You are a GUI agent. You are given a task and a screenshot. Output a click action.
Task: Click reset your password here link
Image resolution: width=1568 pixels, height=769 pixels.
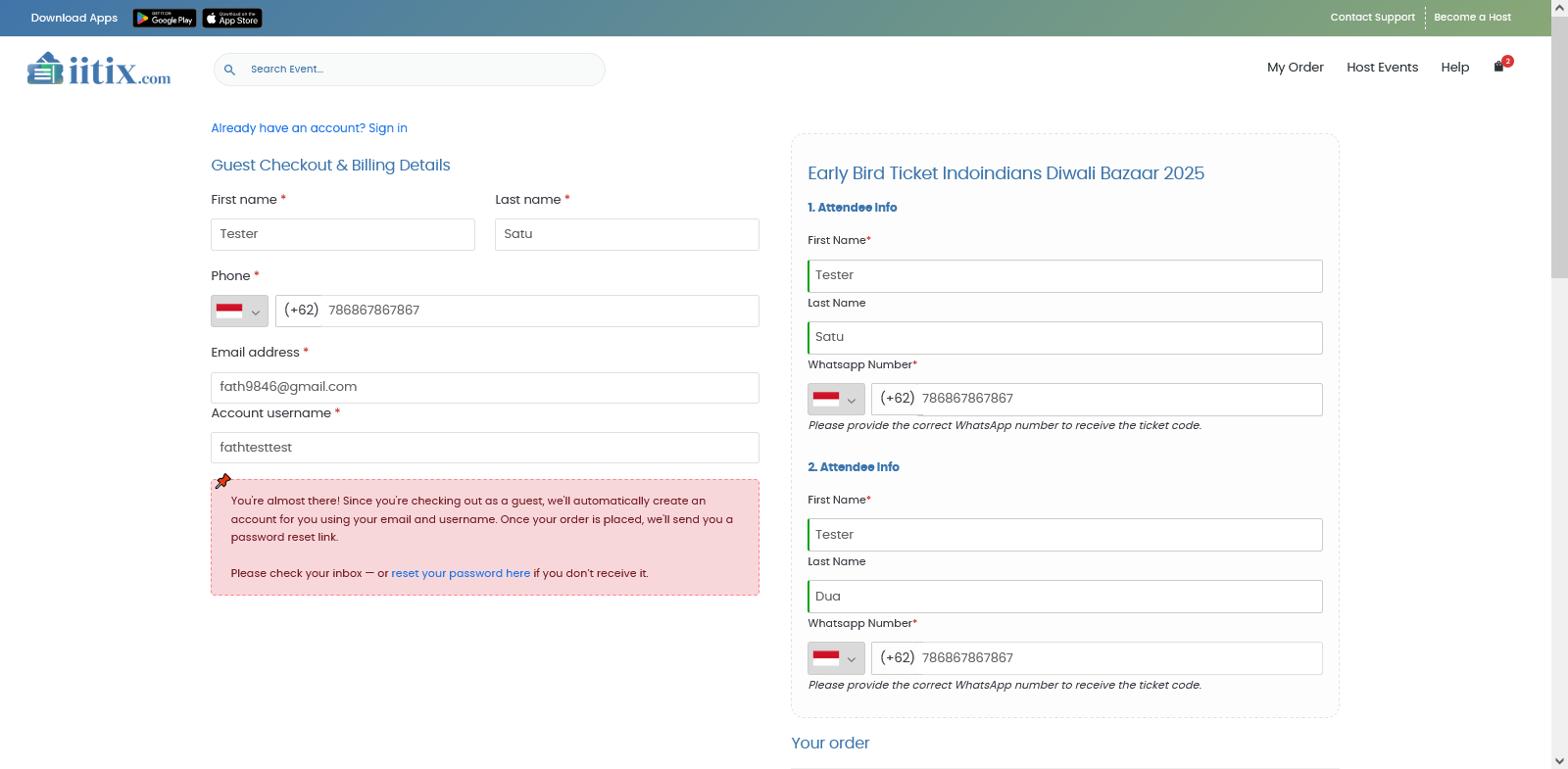click(x=461, y=574)
